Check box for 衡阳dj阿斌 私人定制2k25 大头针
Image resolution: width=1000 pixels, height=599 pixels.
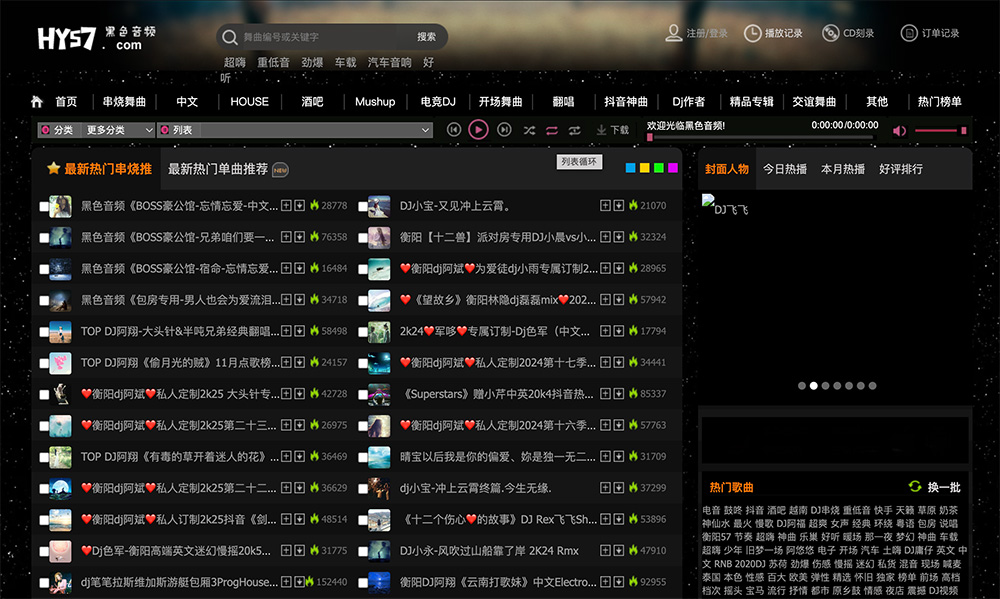[44, 395]
